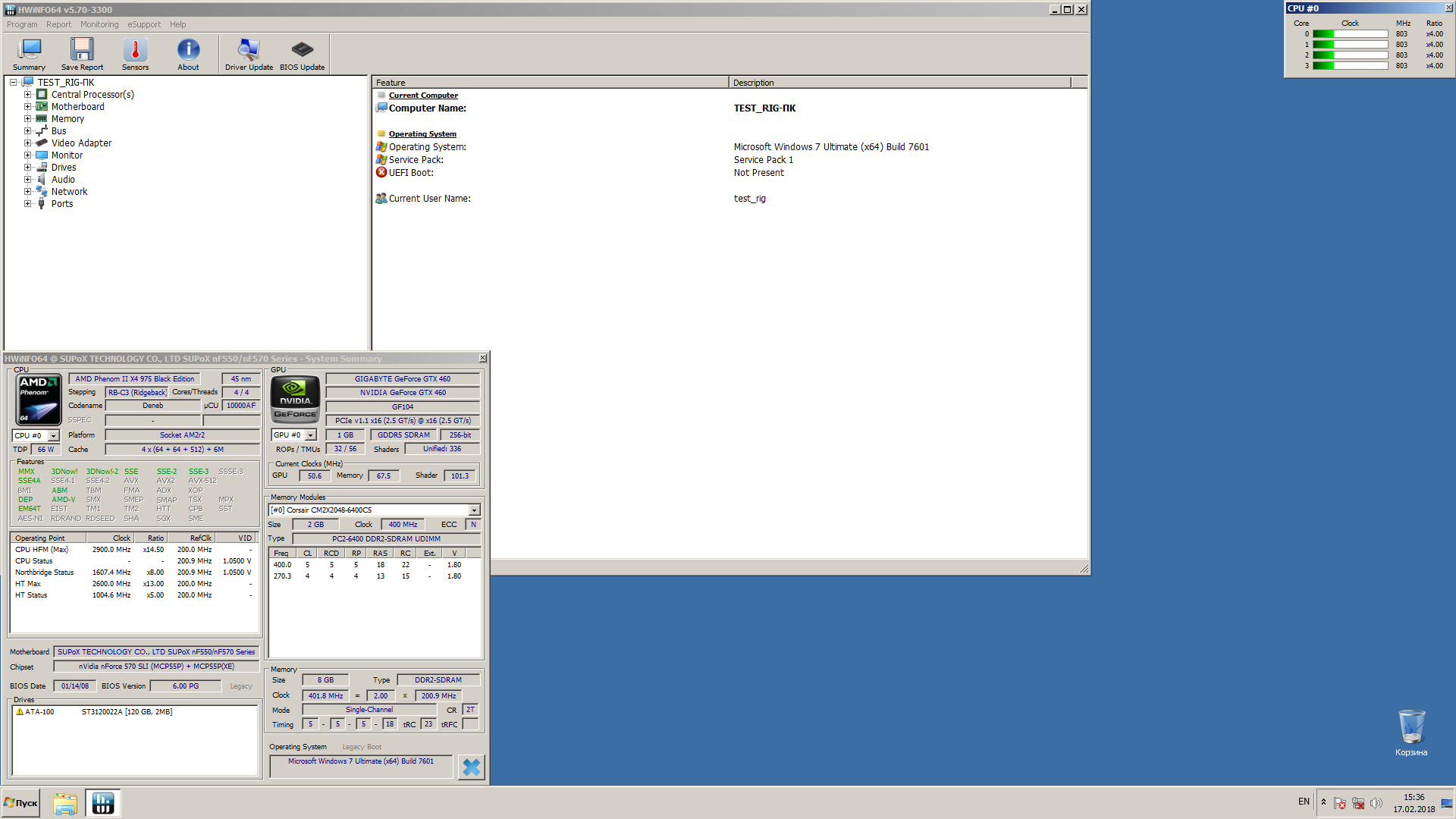Screen dimensions: 1456x819
Task: Open the Report menu
Action: 58,24
